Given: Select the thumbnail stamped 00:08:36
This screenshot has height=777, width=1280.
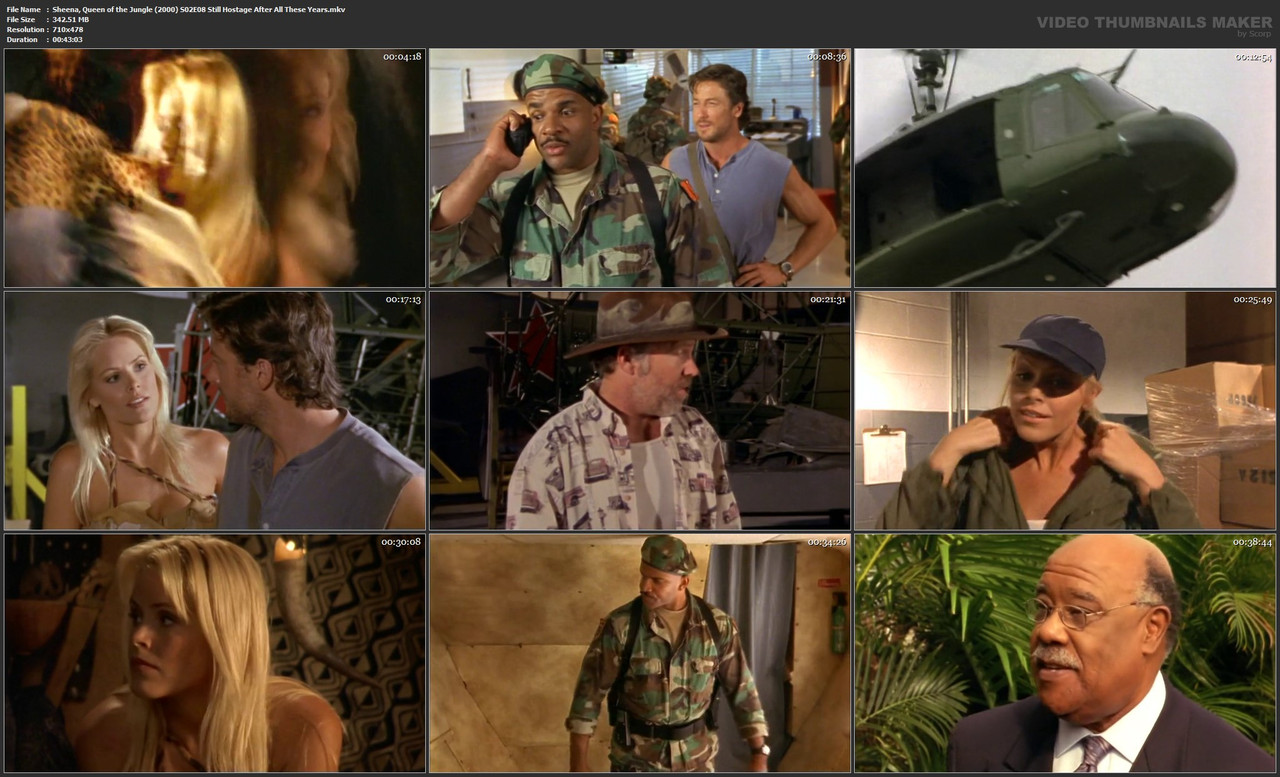Looking at the screenshot, I should coord(640,168).
